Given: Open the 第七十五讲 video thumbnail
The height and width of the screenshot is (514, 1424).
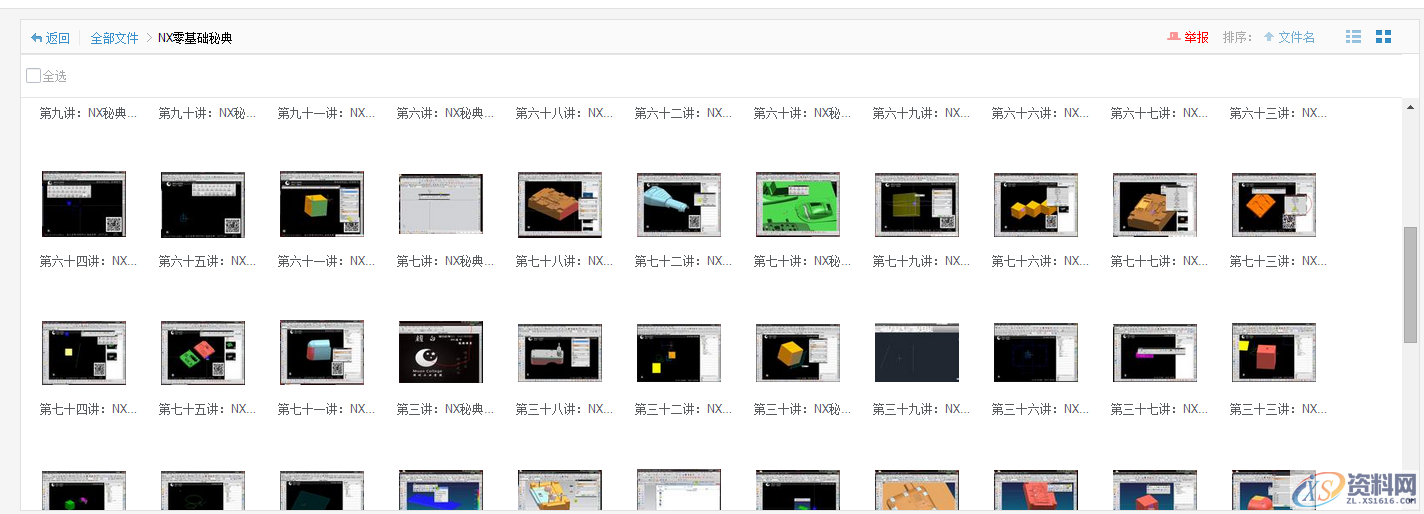Looking at the screenshot, I should click(x=203, y=353).
